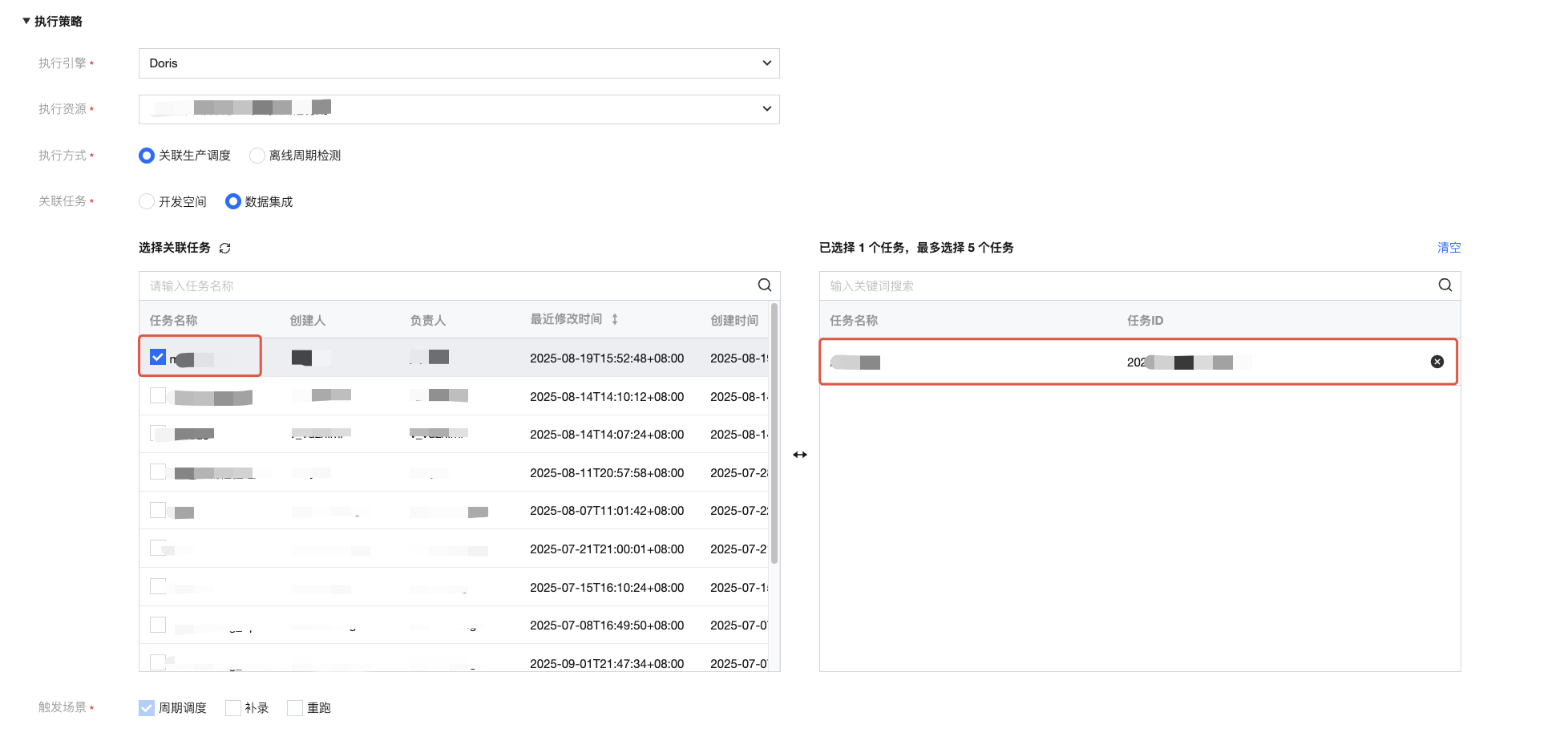The height and width of the screenshot is (749, 1568).
Task: Sort by 最近修改时间 column icon
Action: click(615, 319)
